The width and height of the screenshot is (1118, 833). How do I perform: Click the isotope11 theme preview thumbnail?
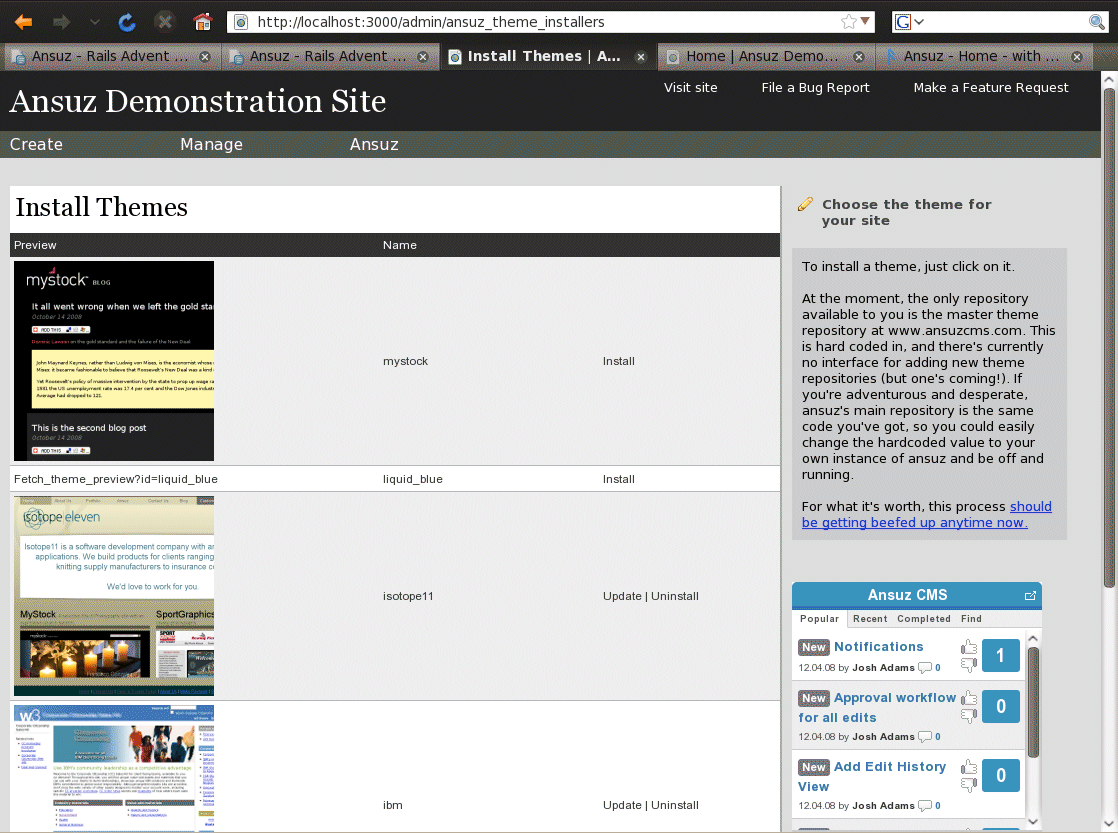[x=114, y=596]
